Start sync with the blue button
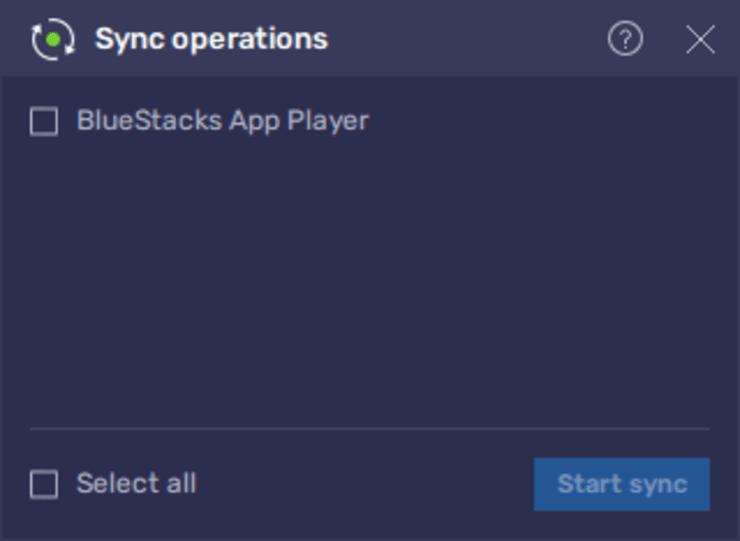The image size is (740, 541). (x=622, y=484)
